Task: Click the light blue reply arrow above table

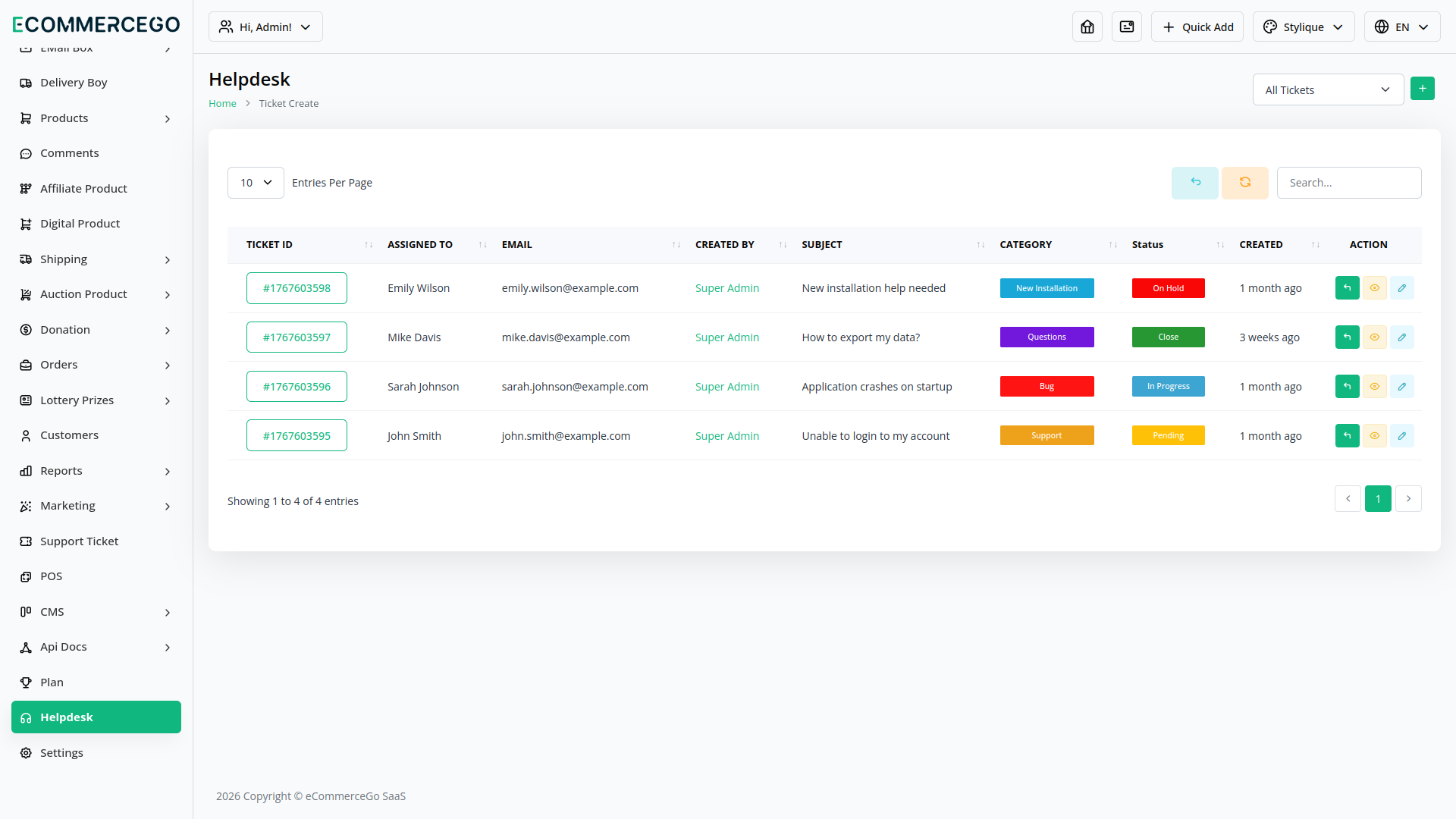Action: coord(1194,183)
